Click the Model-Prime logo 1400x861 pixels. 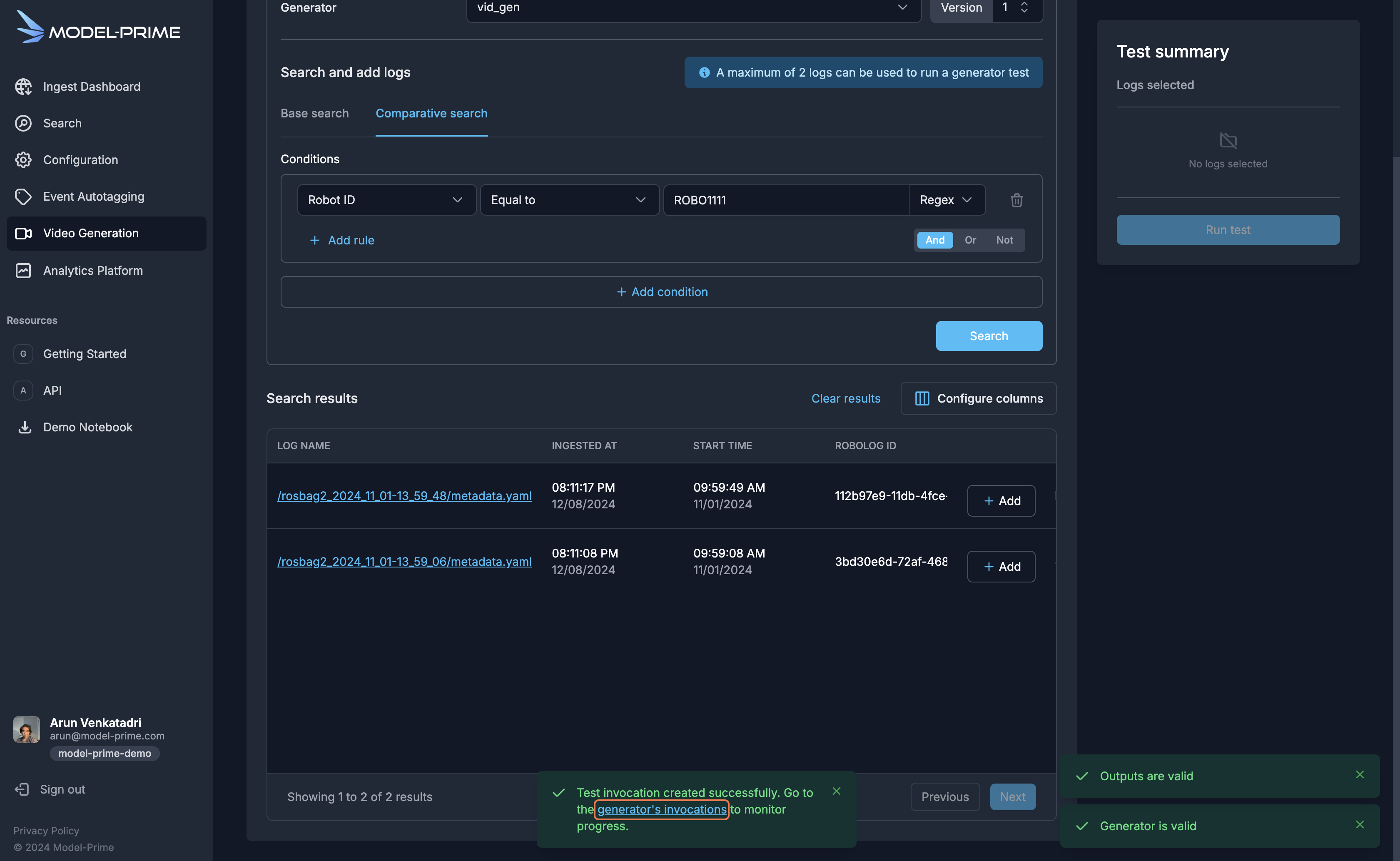[98, 27]
